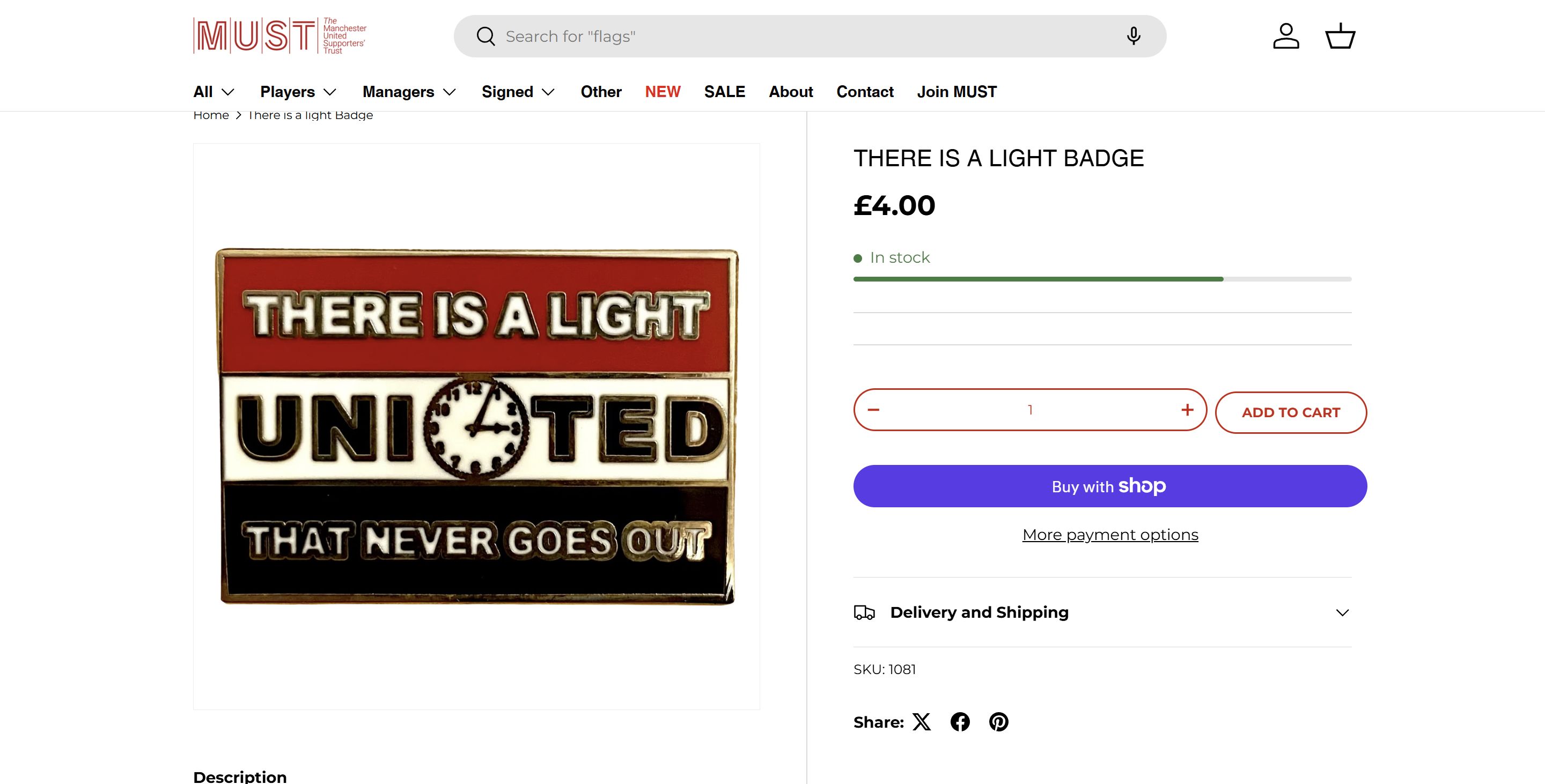Open the Managers dropdown menu
Screen dimensions: 1545x784
point(409,92)
